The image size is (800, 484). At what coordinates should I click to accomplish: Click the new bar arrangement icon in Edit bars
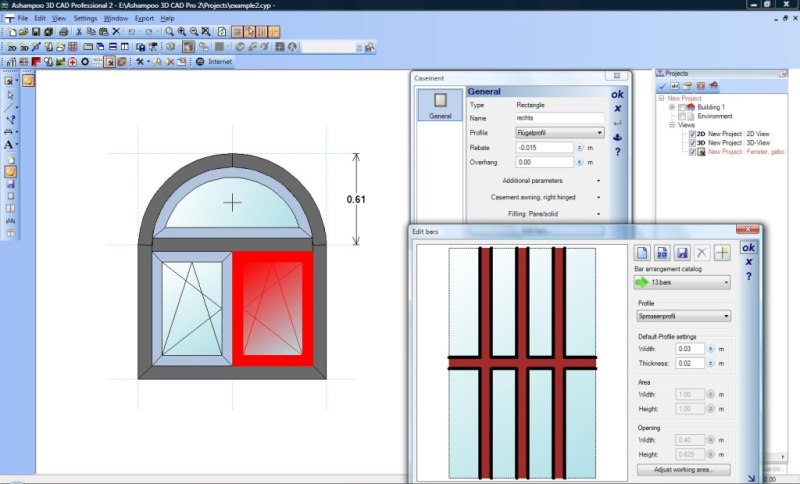point(642,252)
